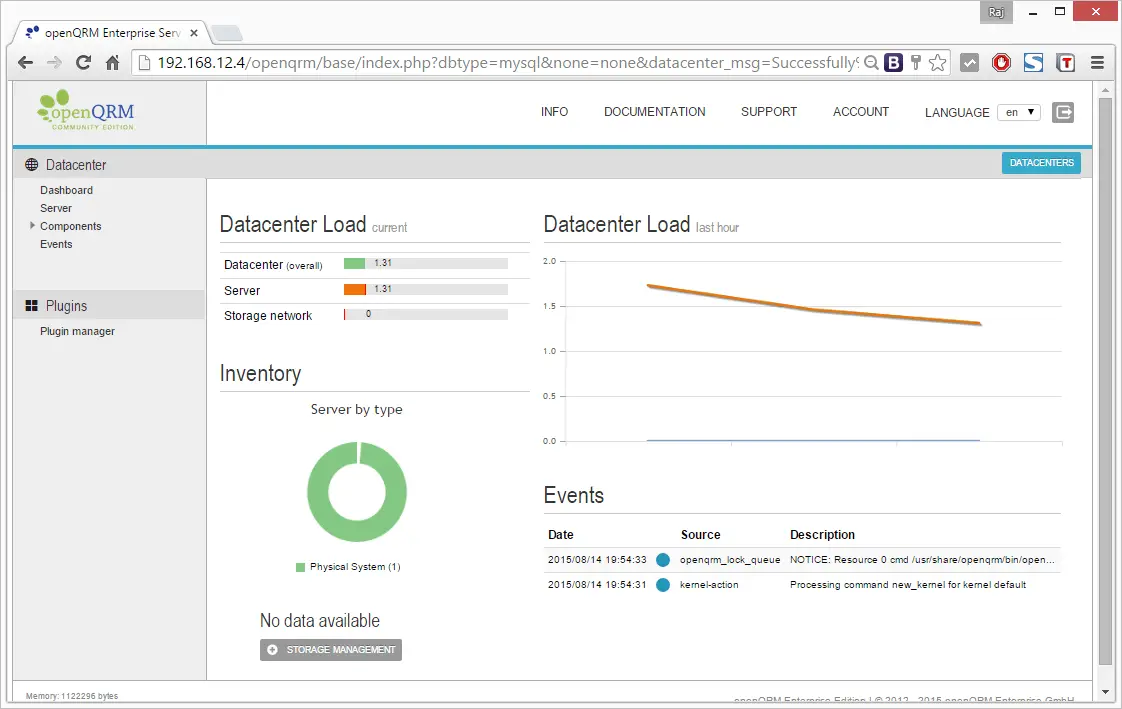Screen dimensions: 1122x709
Task: Open the Events link in sidebar
Action: (x=56, y=244)
